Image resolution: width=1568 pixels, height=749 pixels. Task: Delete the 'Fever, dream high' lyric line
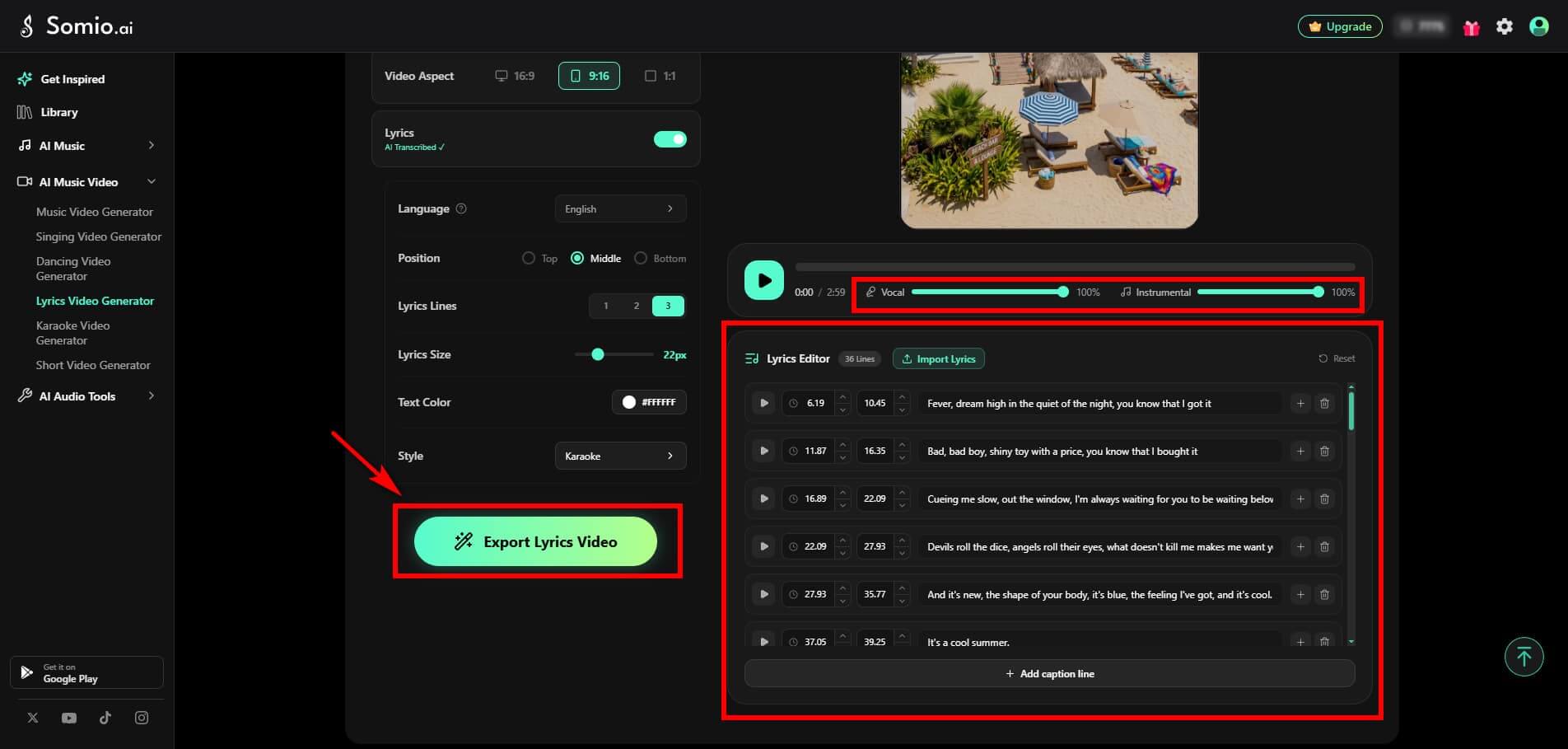pyautogui.click(x=1324, y=403)
